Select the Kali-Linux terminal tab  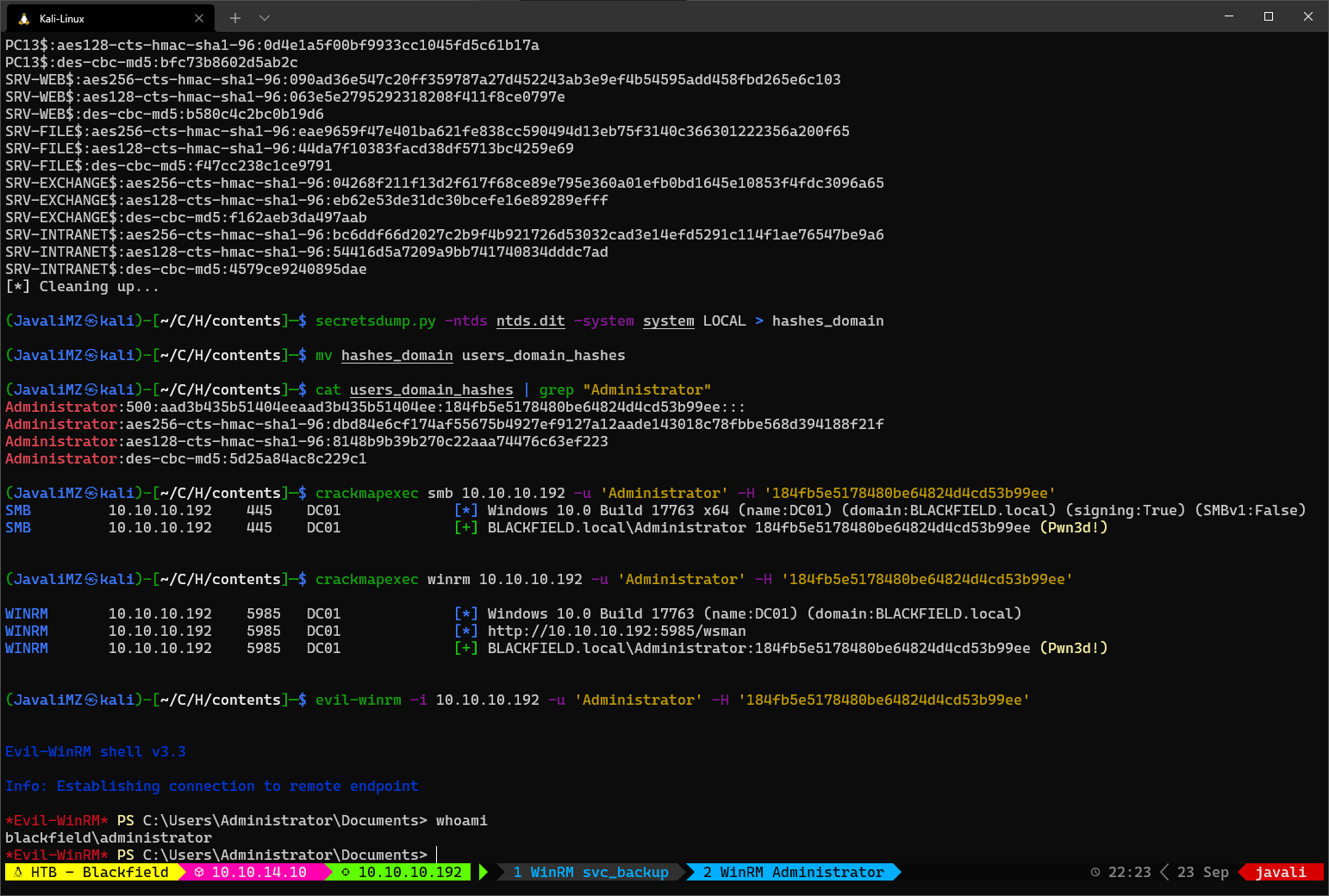[110, 18]
